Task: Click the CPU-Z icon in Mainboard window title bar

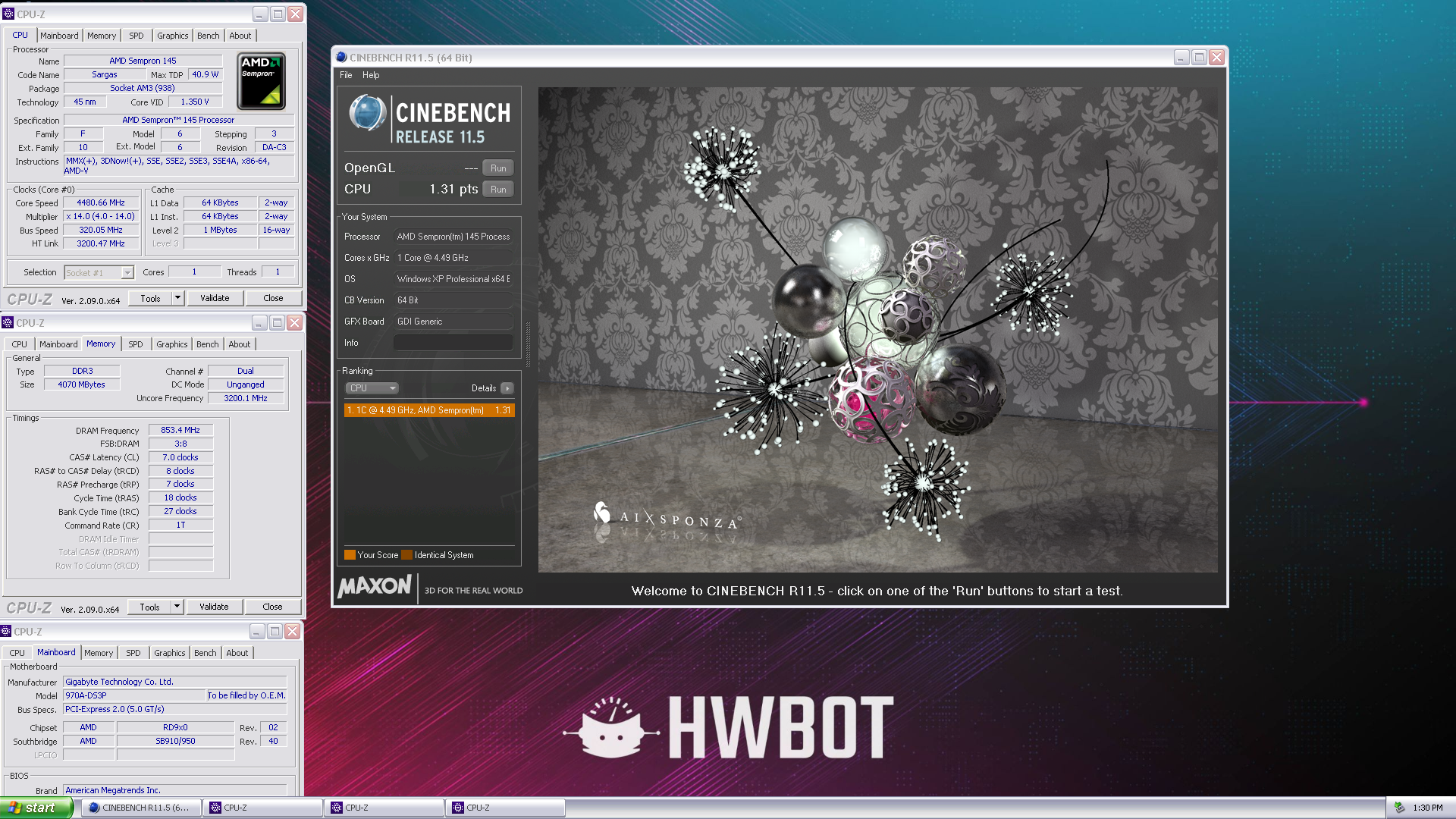Action: point(6,631)
